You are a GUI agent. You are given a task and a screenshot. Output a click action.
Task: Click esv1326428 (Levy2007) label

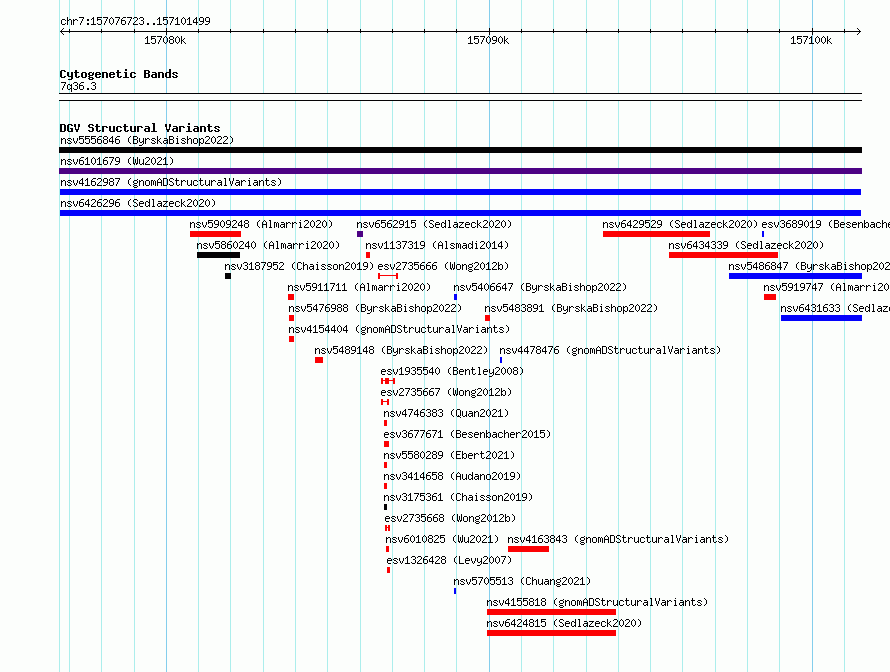pyautogui.click(x=449, y=560)
